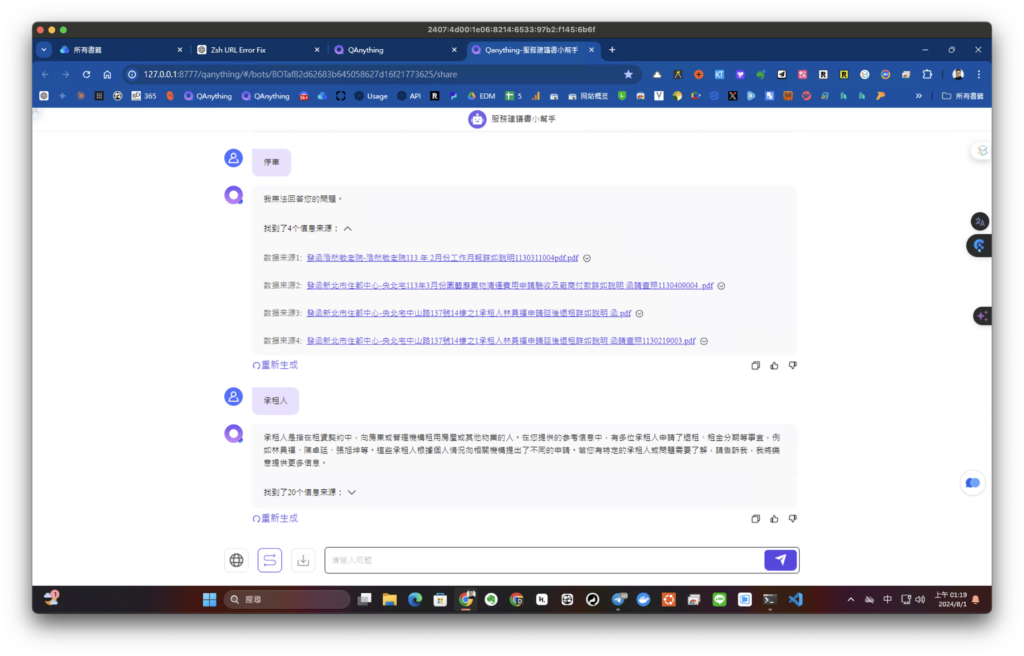1024x656 pixels.
Task: Click the taskbar search box
Action: (286, 600)
